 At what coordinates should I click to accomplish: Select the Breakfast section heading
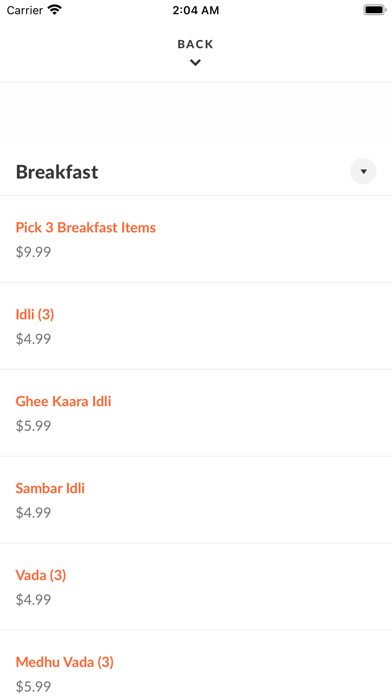[57, 172]
